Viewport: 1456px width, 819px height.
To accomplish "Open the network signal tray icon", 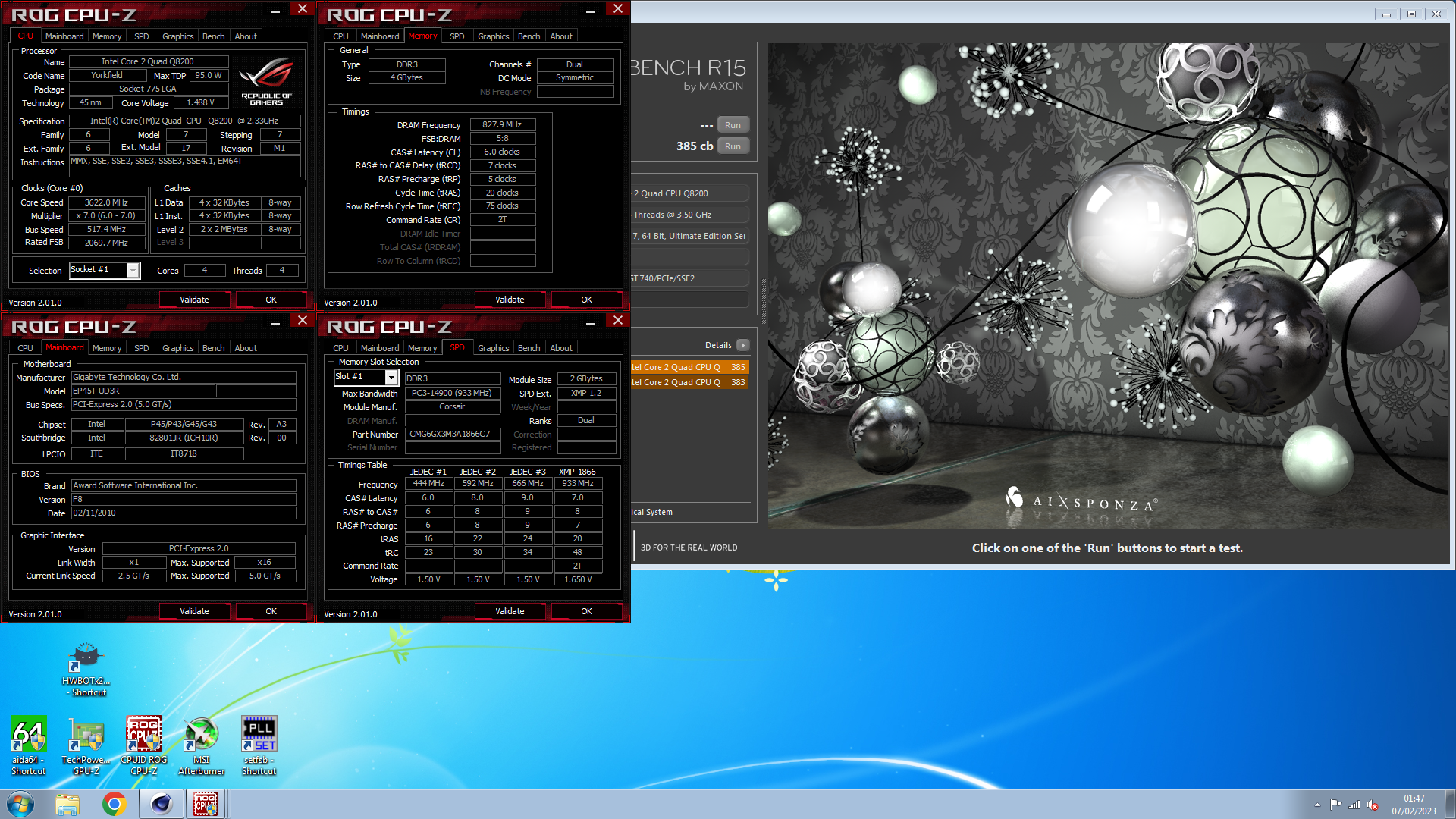I will tap(1354, 805).
